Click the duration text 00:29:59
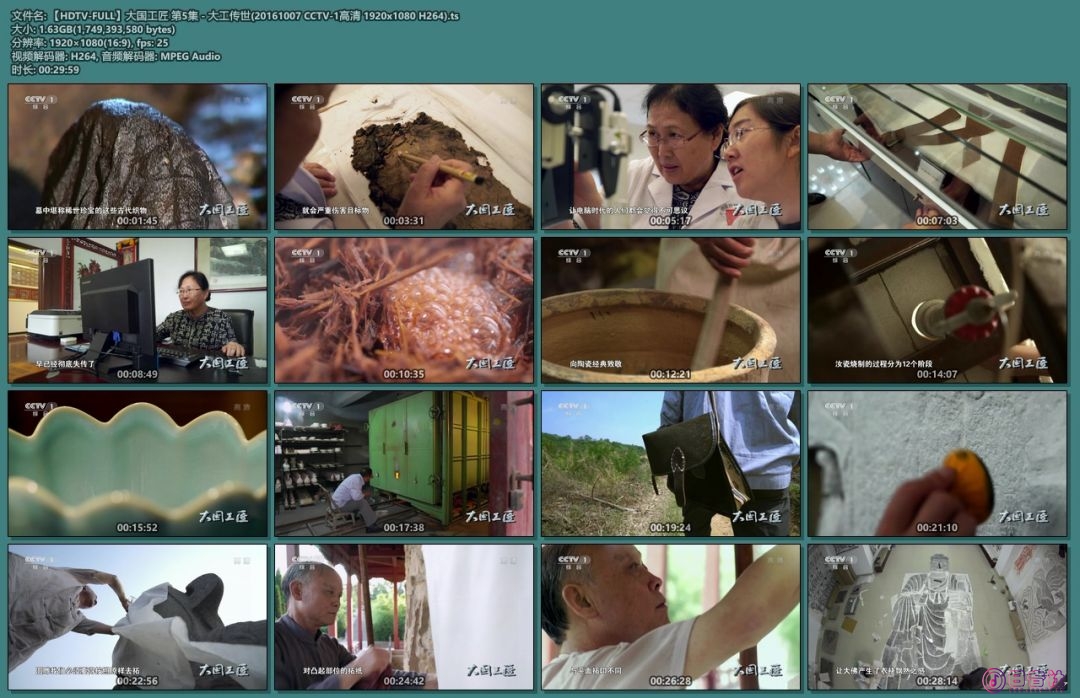 tap(45, 70)
